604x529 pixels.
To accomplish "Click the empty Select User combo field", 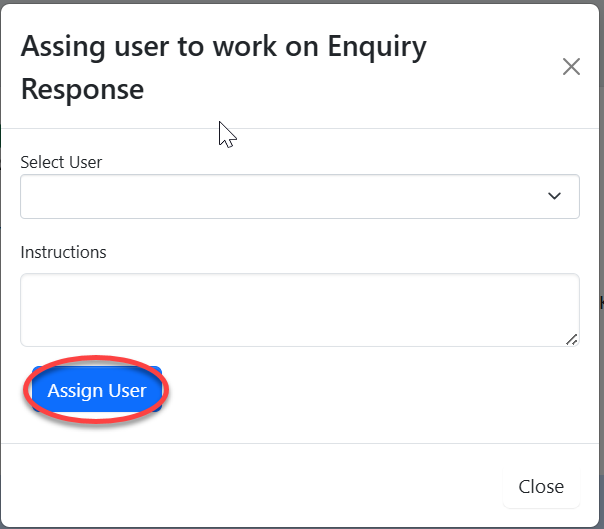I will click(280, 196).
